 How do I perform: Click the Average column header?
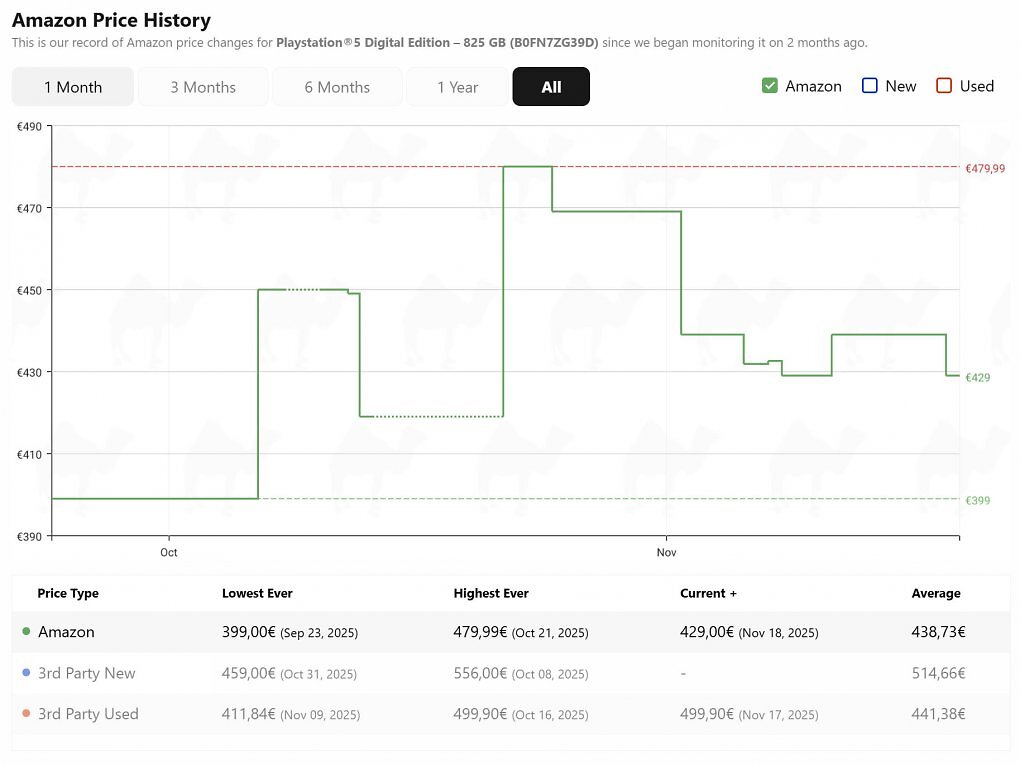(936, 593)
